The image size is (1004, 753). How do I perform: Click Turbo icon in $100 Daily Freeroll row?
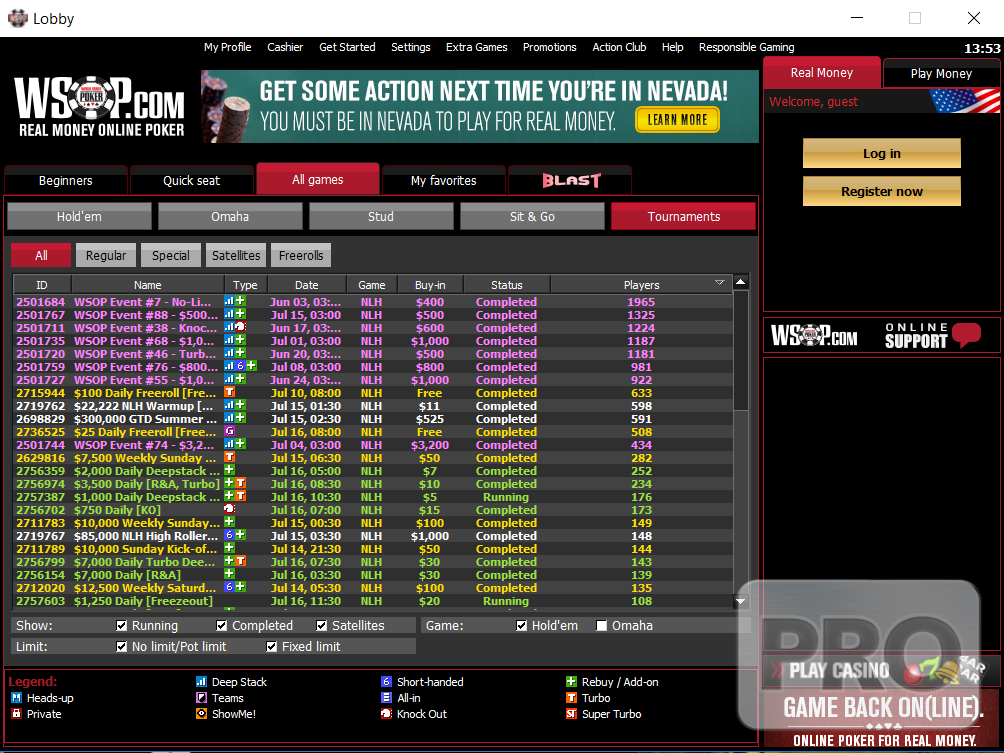pyautogui.click(x=229, y=392)
